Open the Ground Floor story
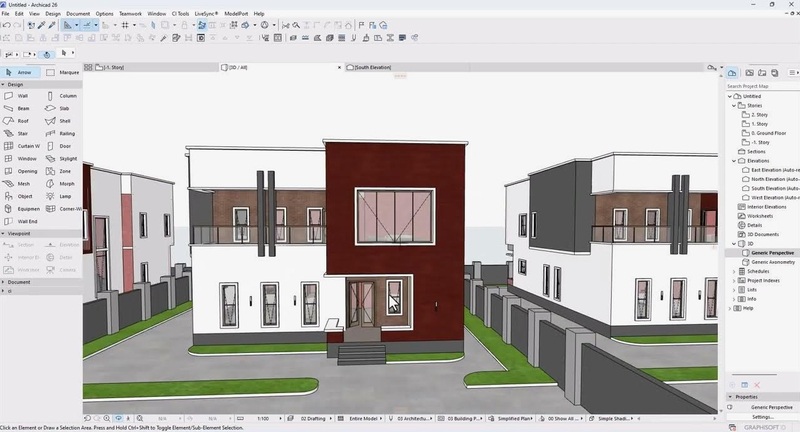This screenshot has height=432, width=800. tap(768, 132)
